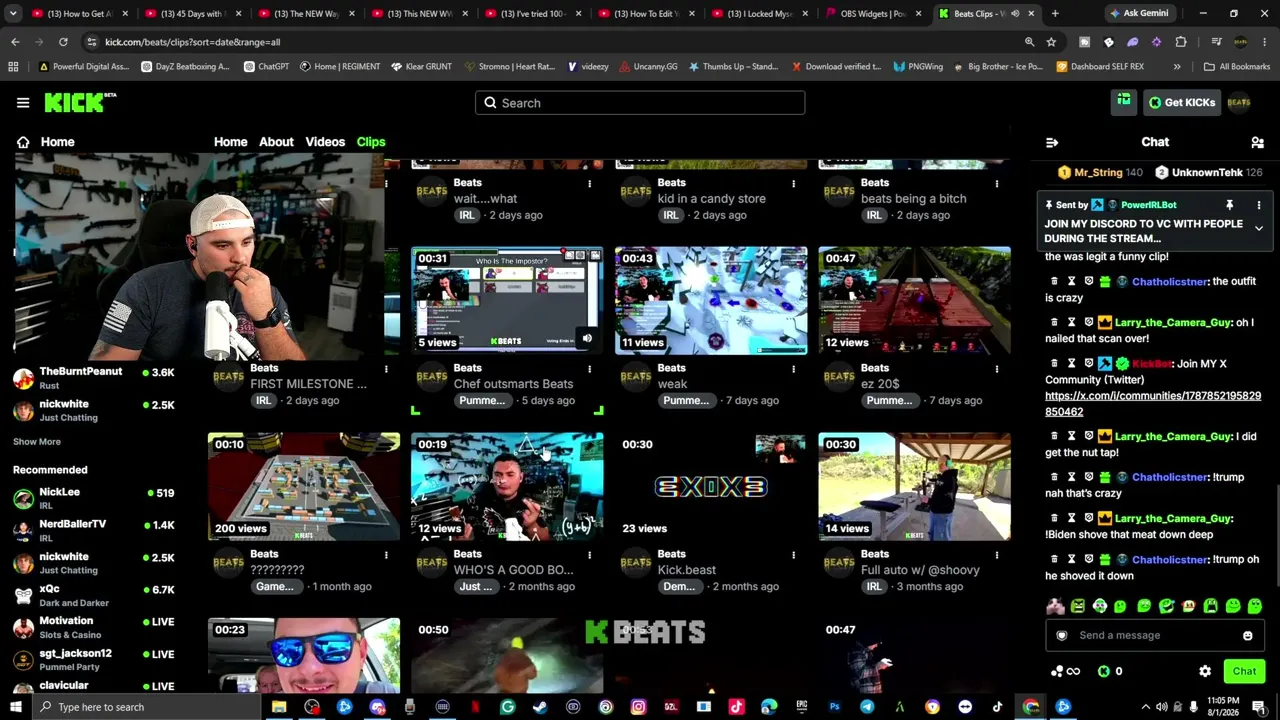Screen dimensions: 1280x720
Task: Switch to the Videos channel tab
Action: [x=325, y=142]
